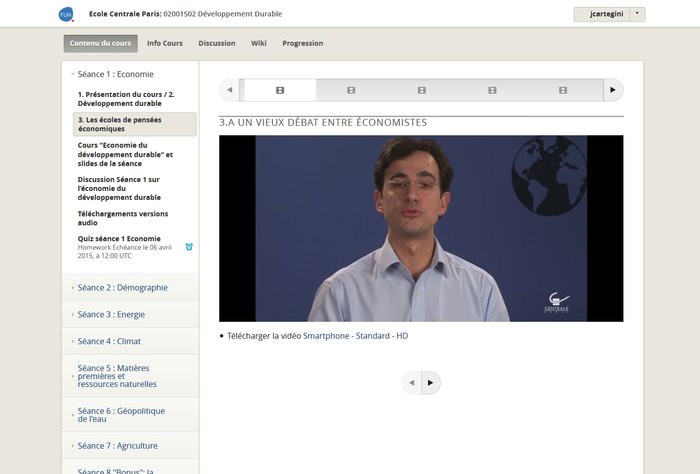
Task: Collapse the Séance 1 : Economie section
Action: [x=115, y=74]
